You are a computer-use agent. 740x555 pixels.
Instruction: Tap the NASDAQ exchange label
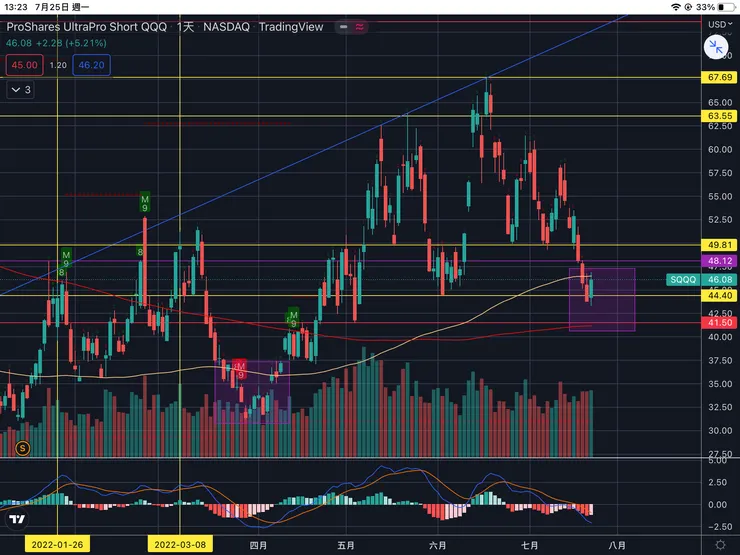(227, 27)
